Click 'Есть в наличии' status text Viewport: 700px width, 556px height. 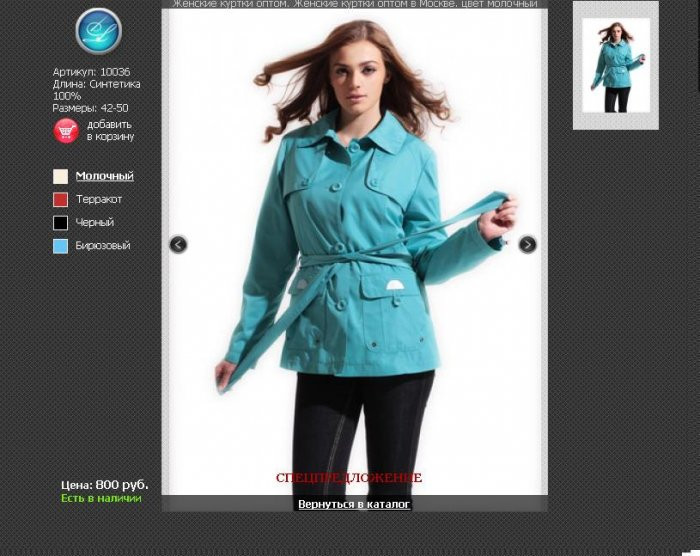pyautogui.click(x=101, y=498)
